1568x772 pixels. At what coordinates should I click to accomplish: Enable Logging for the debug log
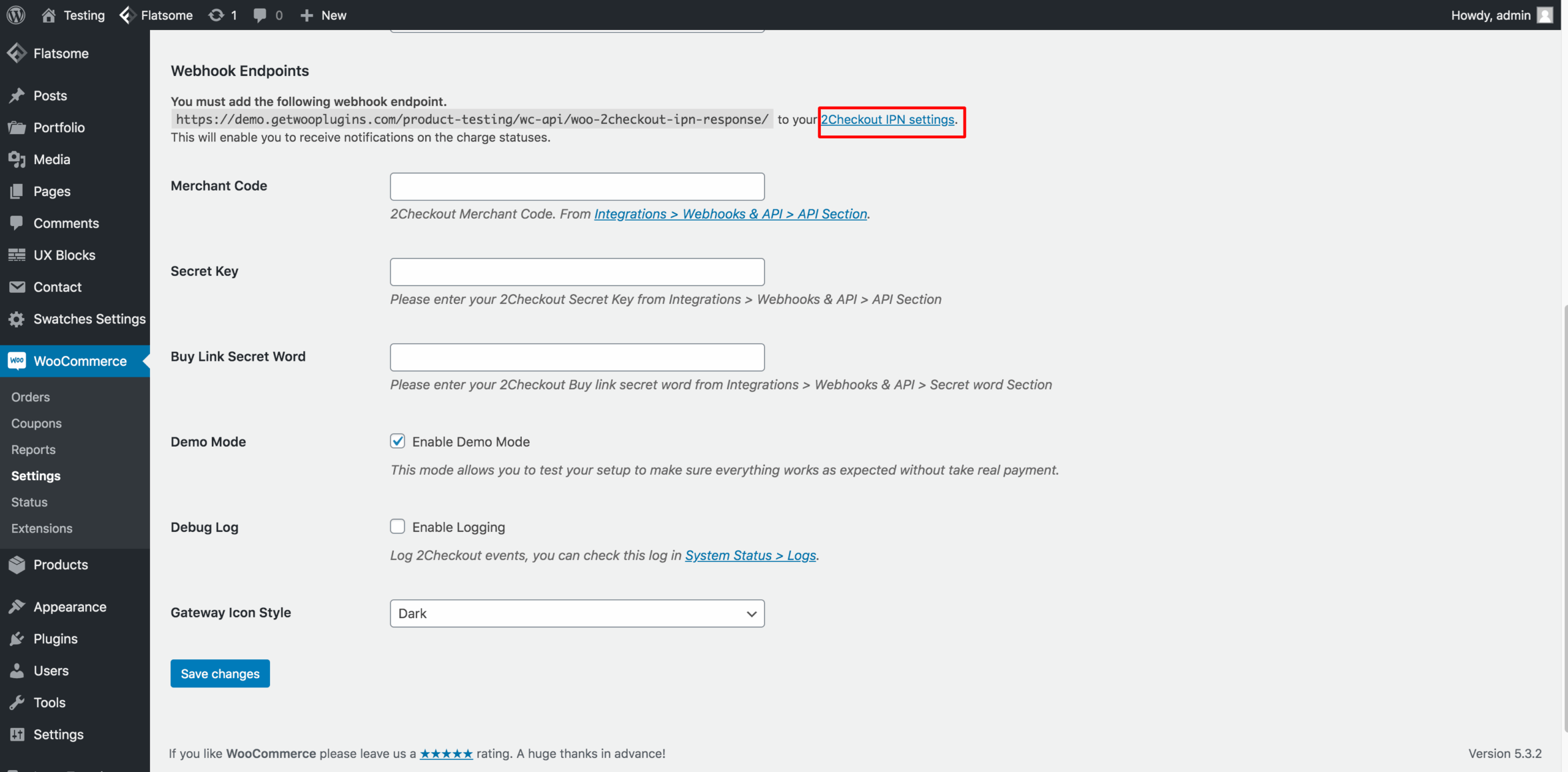click(x=398, y=526)
